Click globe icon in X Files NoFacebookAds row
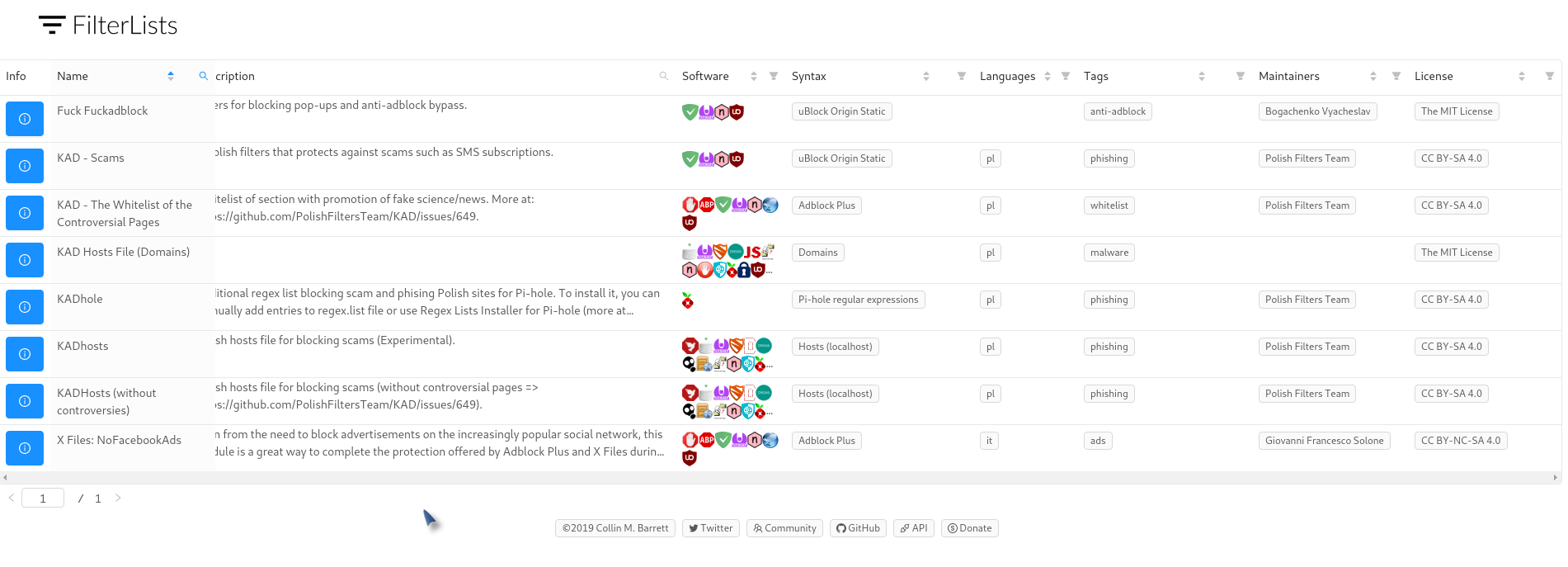1568x567 pixels. click(x=770, y=440)
